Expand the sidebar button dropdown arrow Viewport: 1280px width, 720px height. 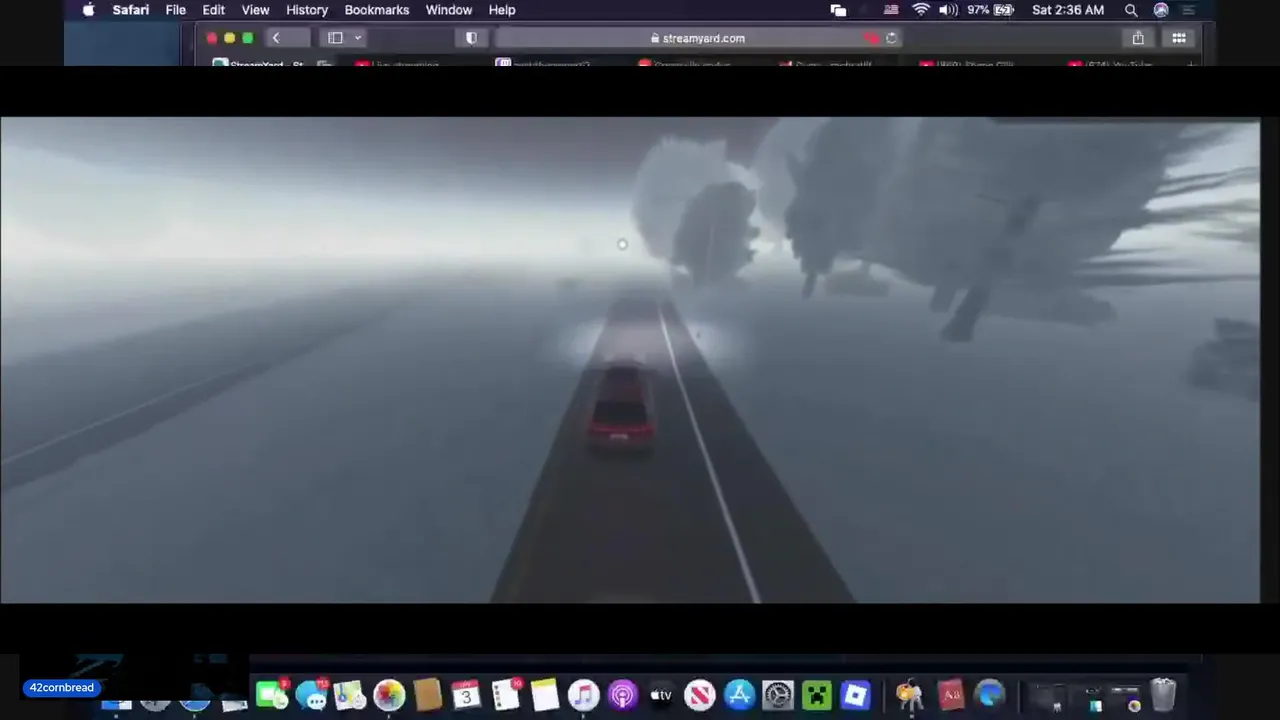(x=357, y=38)
